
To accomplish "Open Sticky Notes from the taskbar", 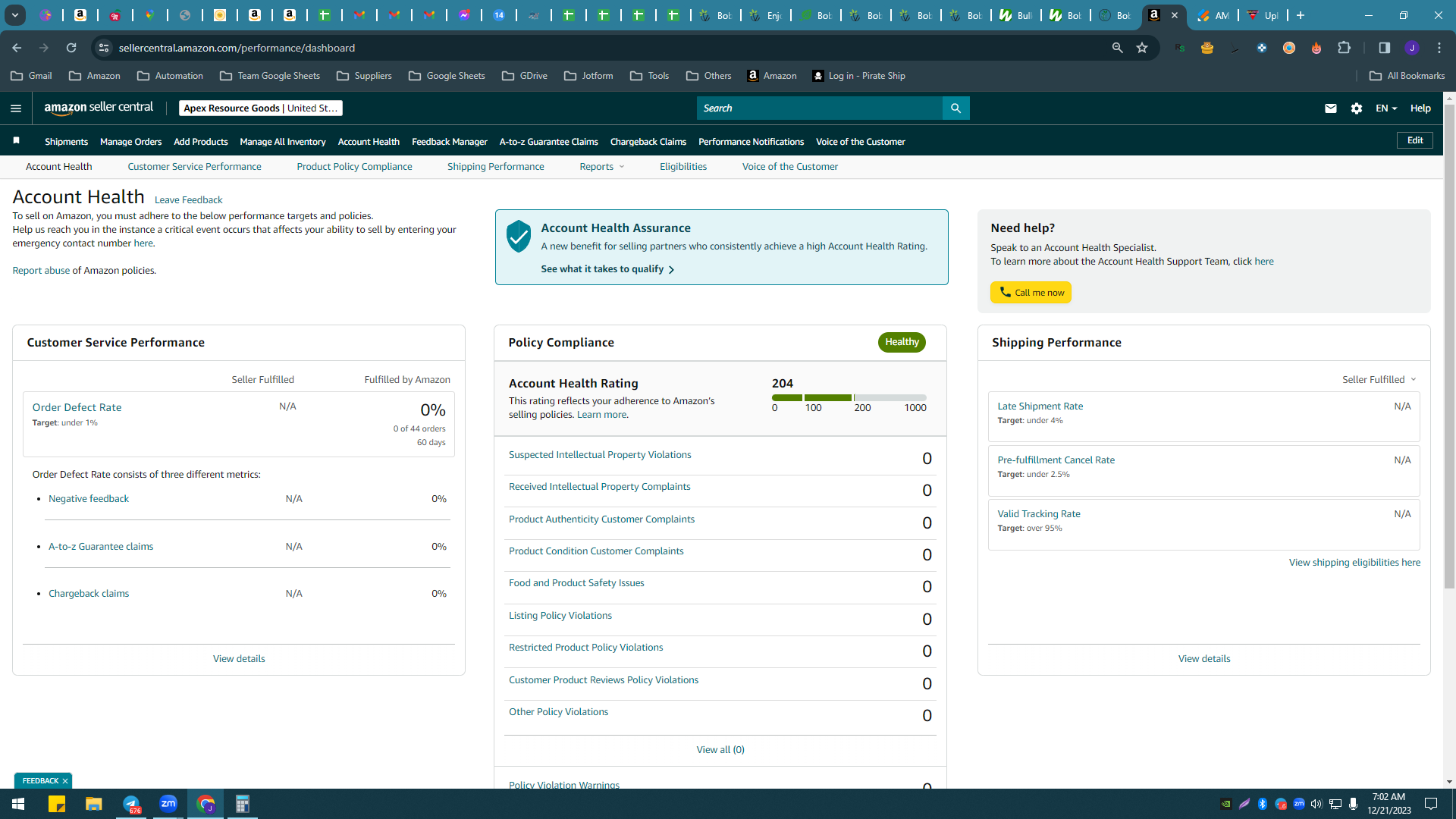I will [x=57, y=804].
